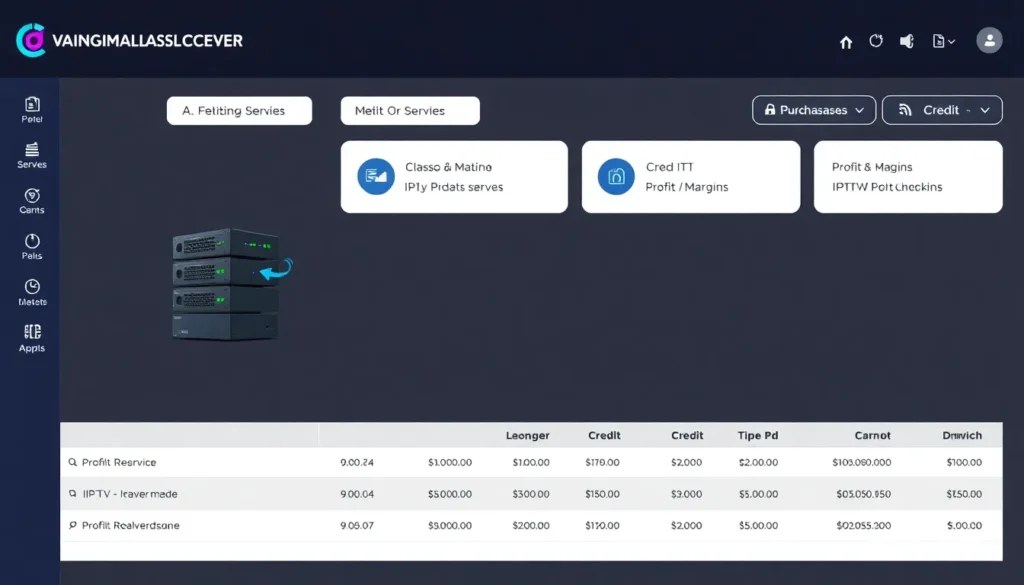
Task: Open the Apps sidebar icon
Action: [x=32, y=333]
